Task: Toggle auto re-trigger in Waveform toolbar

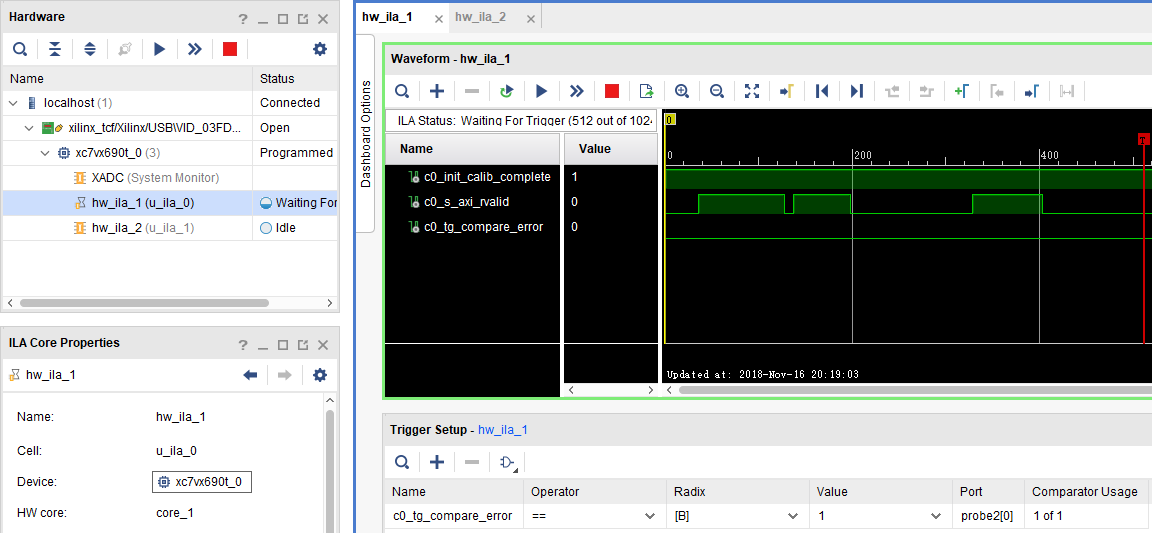Action: point(506,91)
